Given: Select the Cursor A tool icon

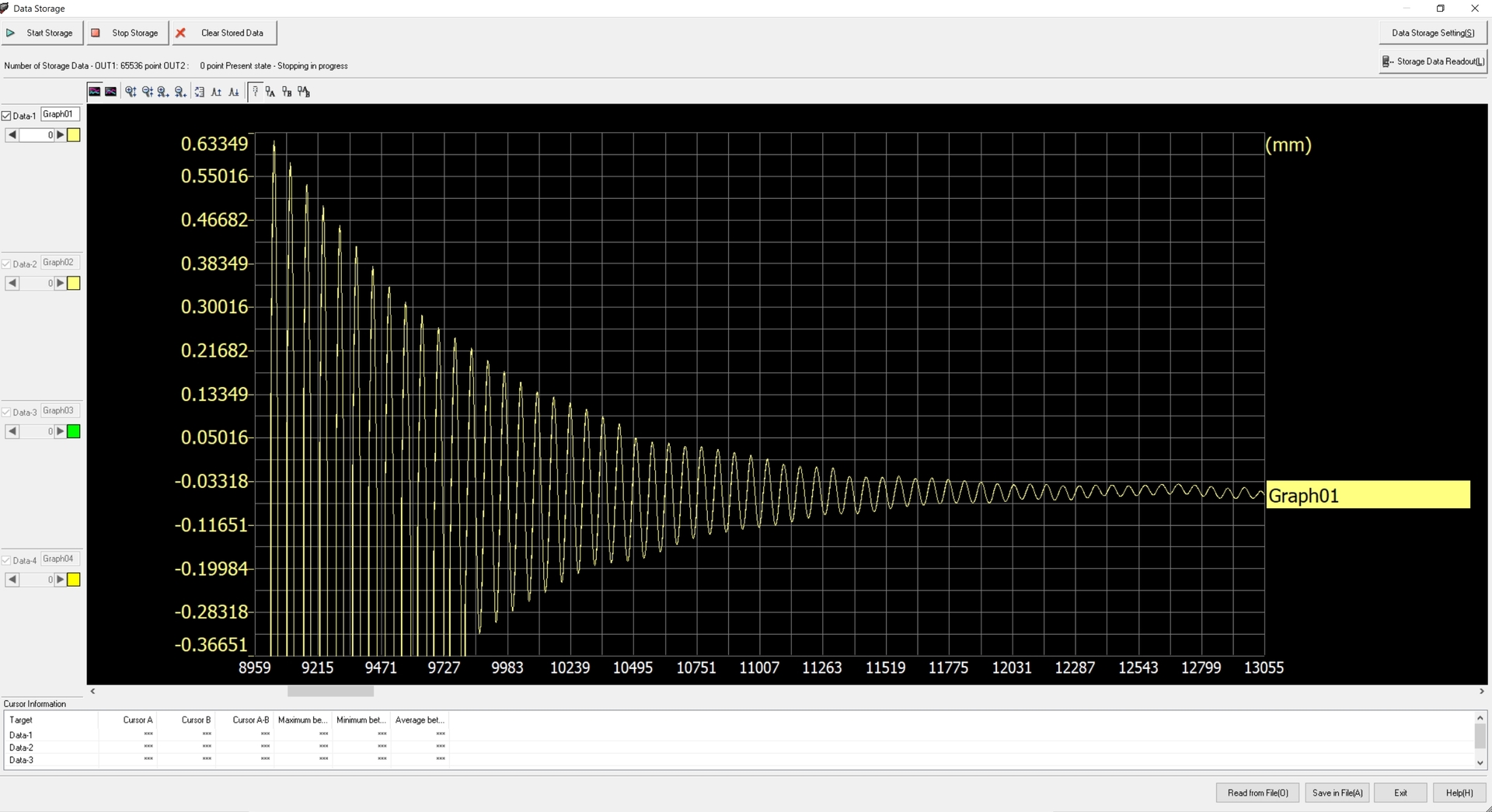Looking at the screenshot, I should [270, 92].
